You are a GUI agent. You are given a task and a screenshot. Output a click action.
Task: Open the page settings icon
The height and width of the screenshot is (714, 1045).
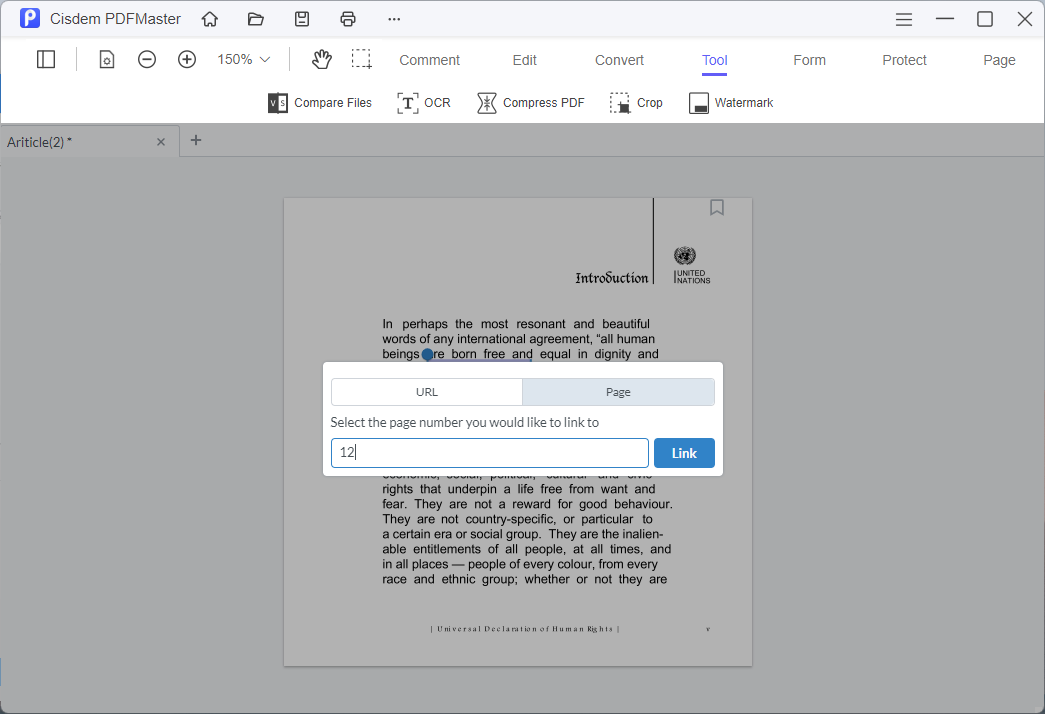coord(107,59)
